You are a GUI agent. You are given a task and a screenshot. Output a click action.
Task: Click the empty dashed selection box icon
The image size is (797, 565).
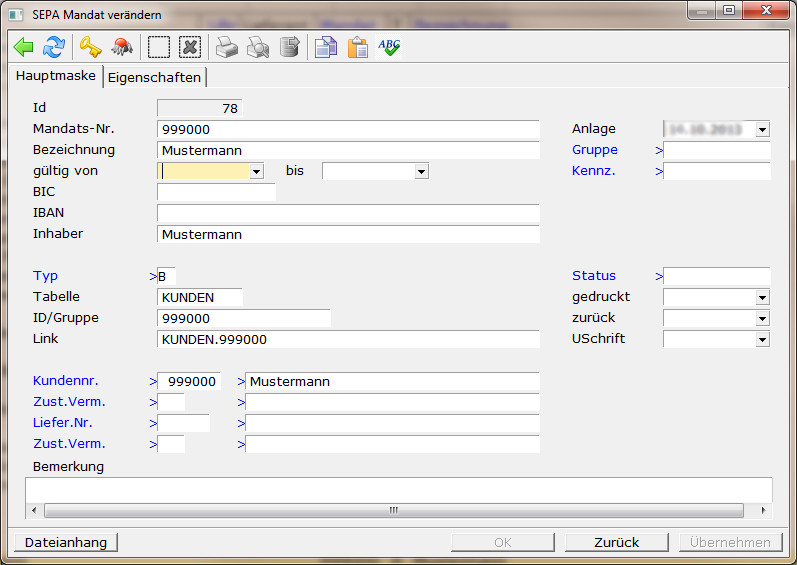click(x=158, y=47)
